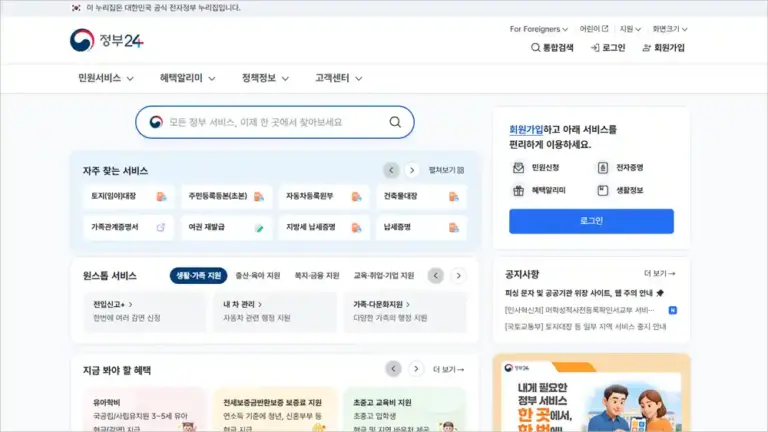Click 더 보기 in 공지사항
This screenshot has width=768, height=432.
pos(660,273)
